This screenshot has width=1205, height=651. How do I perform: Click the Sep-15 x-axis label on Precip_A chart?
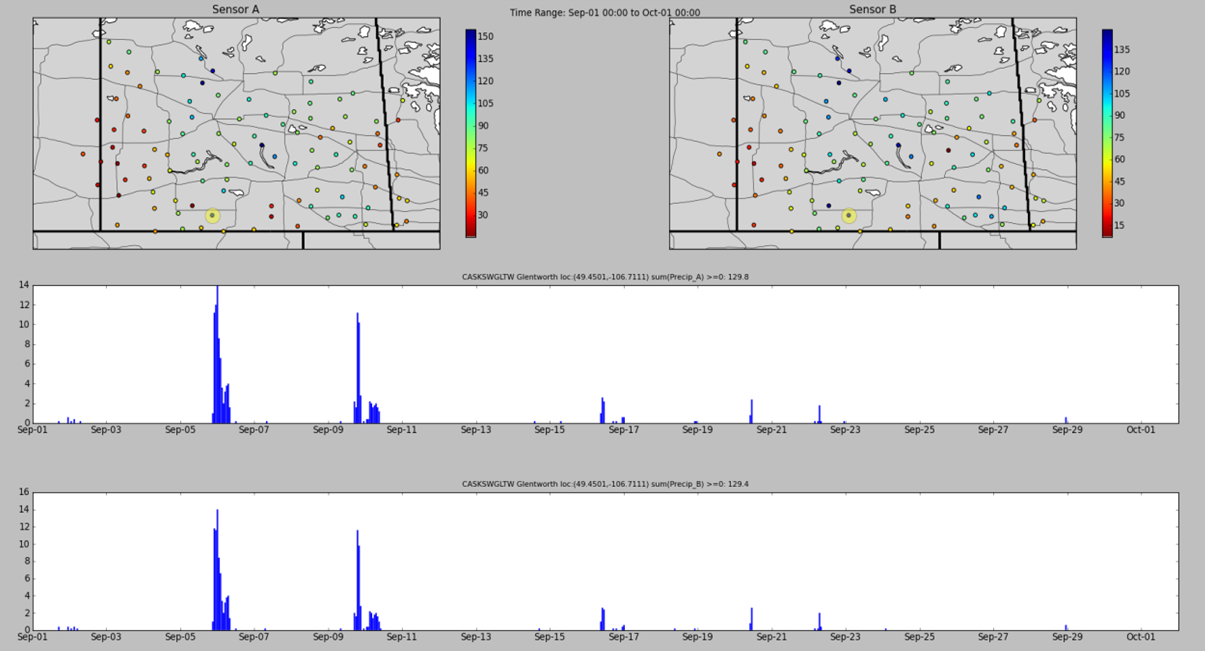tap(549, 430)
